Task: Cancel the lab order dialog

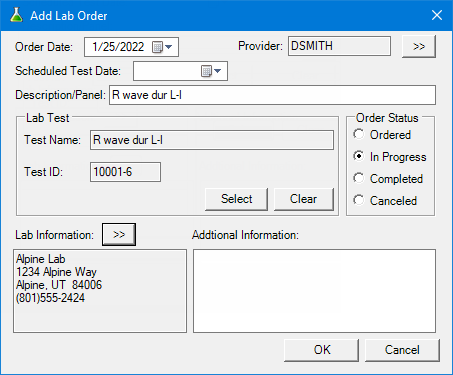Action: 402,350
